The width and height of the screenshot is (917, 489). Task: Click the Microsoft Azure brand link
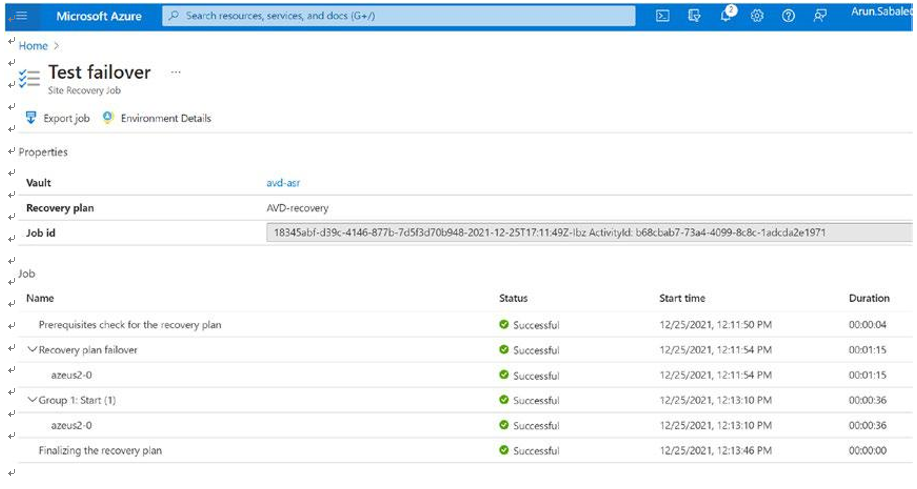tap(99, 16)
